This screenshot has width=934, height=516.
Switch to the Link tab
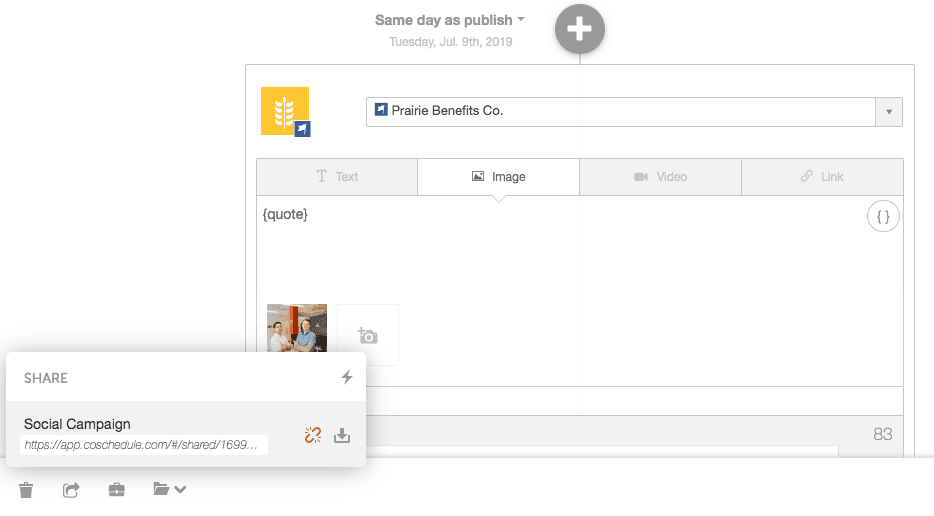click(x=822, y=177)
